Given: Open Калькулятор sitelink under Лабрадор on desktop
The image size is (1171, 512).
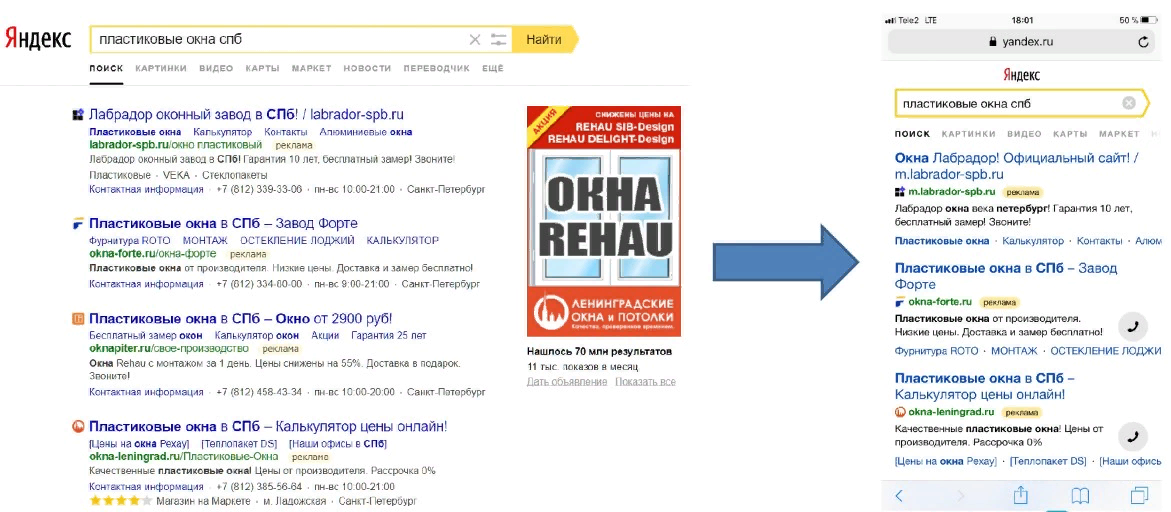Looking at the screenshot, I should click(x=222, y=132).
